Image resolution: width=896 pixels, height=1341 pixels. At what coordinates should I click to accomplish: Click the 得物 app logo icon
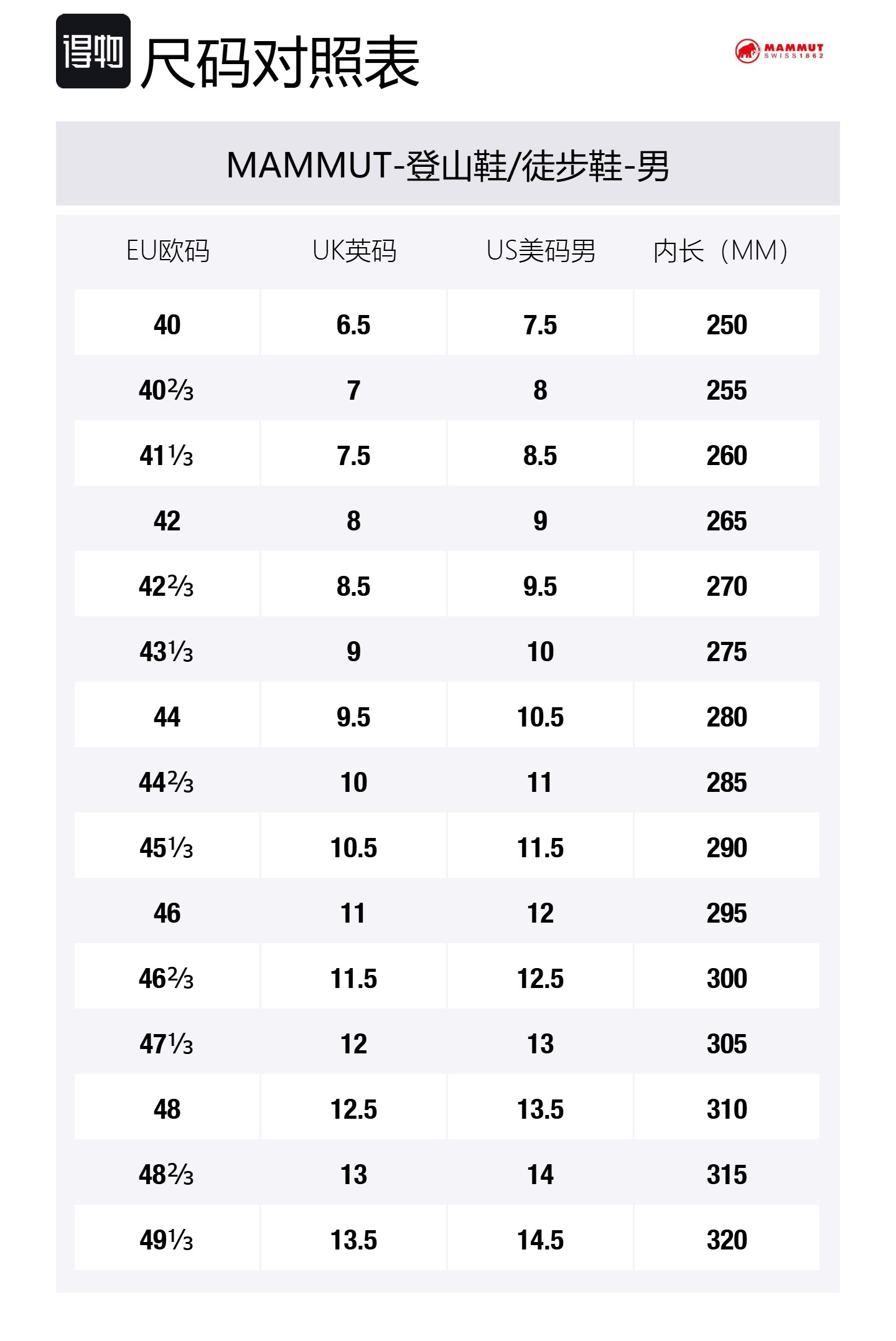[93, 51]
